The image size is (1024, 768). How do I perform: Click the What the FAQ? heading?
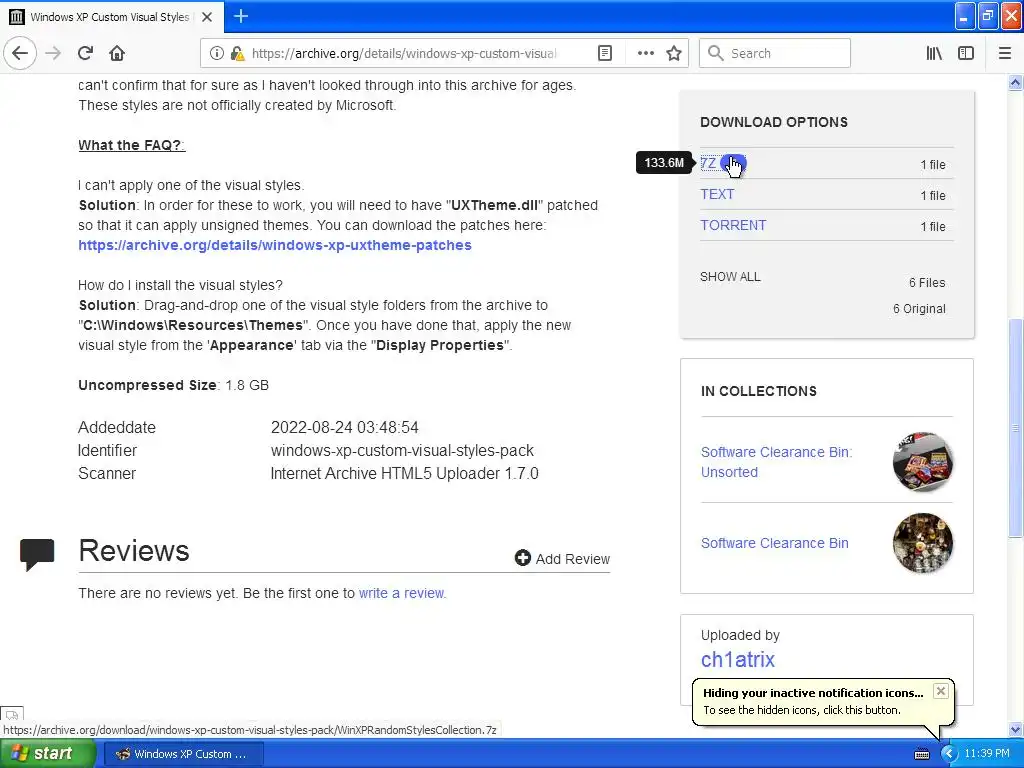click(131, 145)
